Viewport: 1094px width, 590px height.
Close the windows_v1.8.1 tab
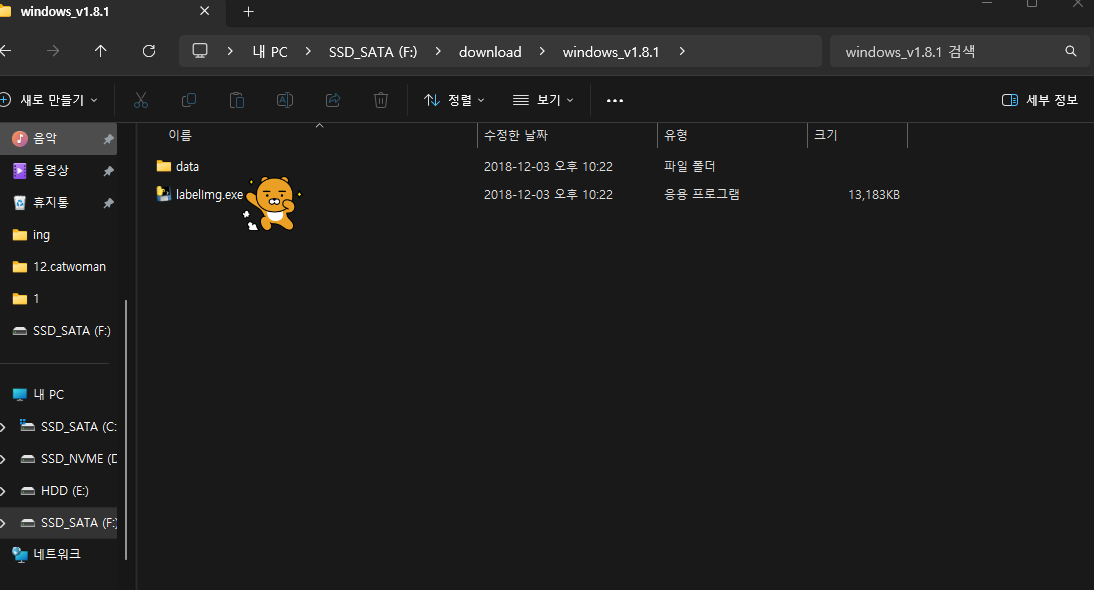click(x=204, y=11)
